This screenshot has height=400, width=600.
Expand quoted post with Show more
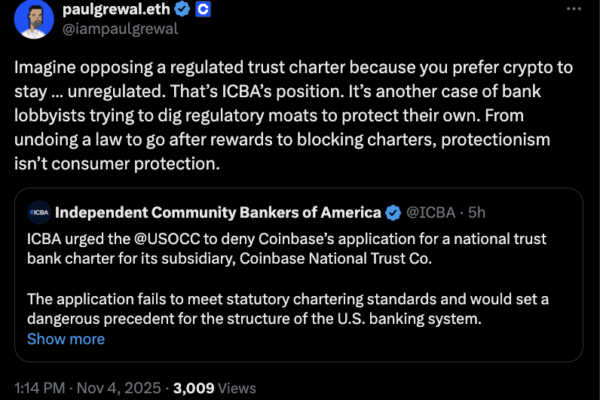coord(65,339)
